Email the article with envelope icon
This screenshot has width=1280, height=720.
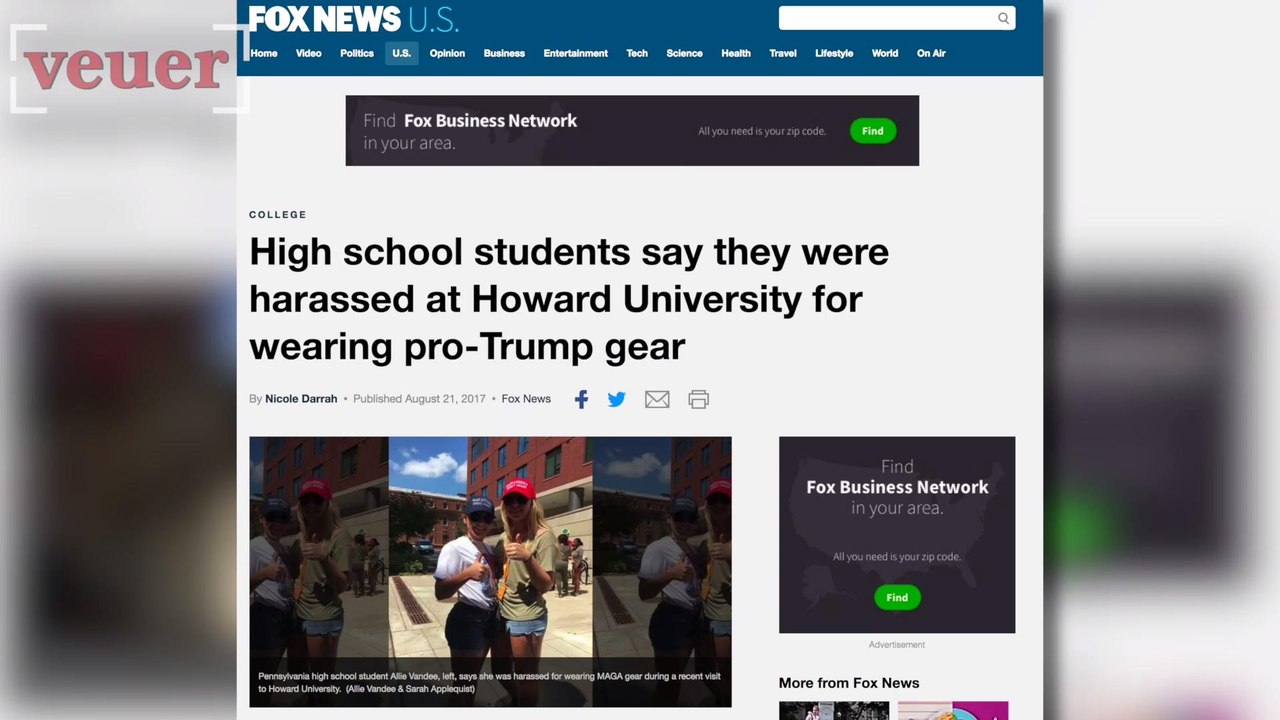(x=657, y=399)
